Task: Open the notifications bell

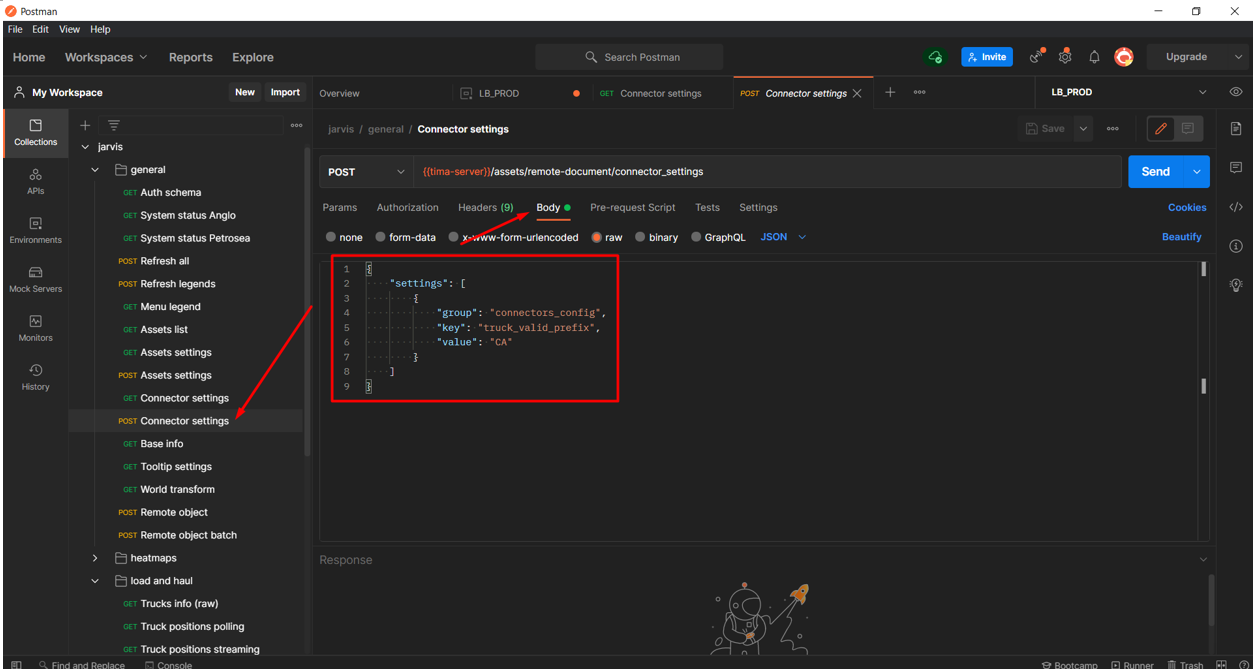Action: pos(1094,57)
